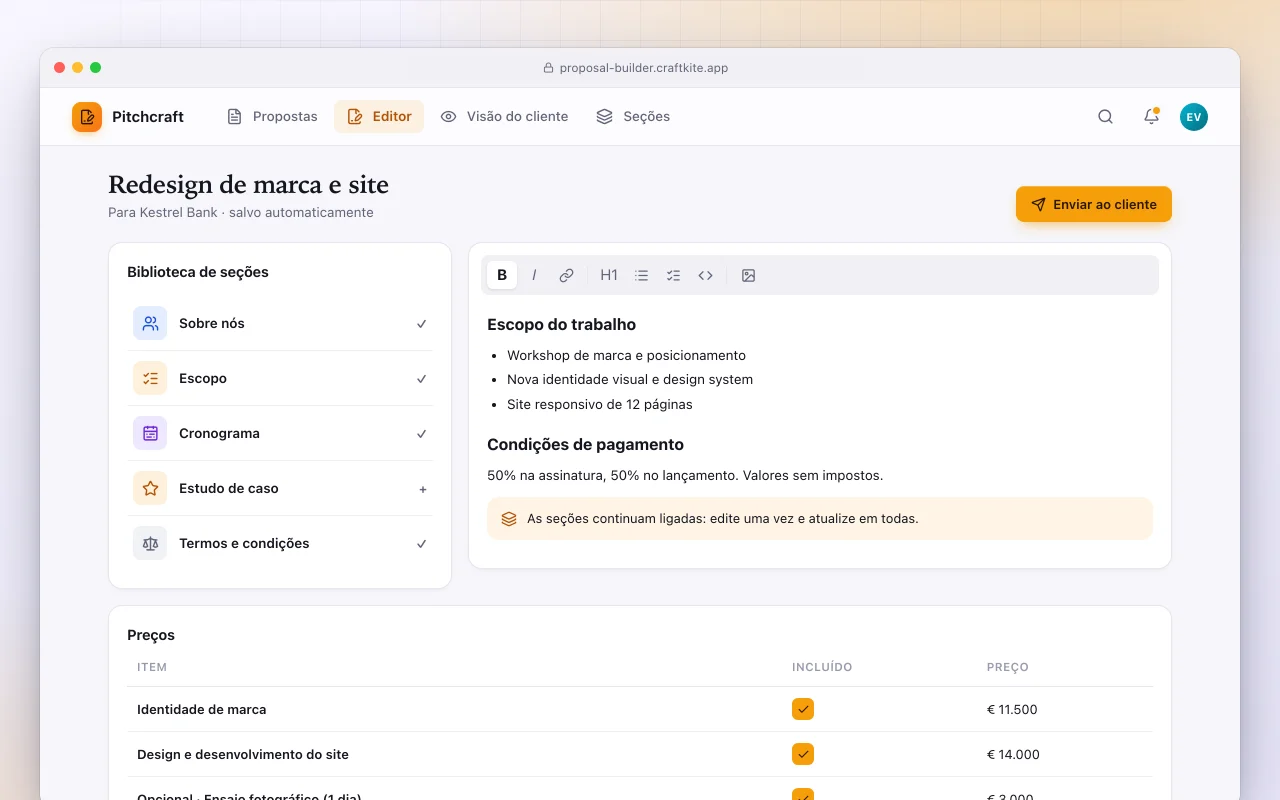Insert a link using the toolbar
The height and width of the screenshot is (800, 1280).
(566, 275)
